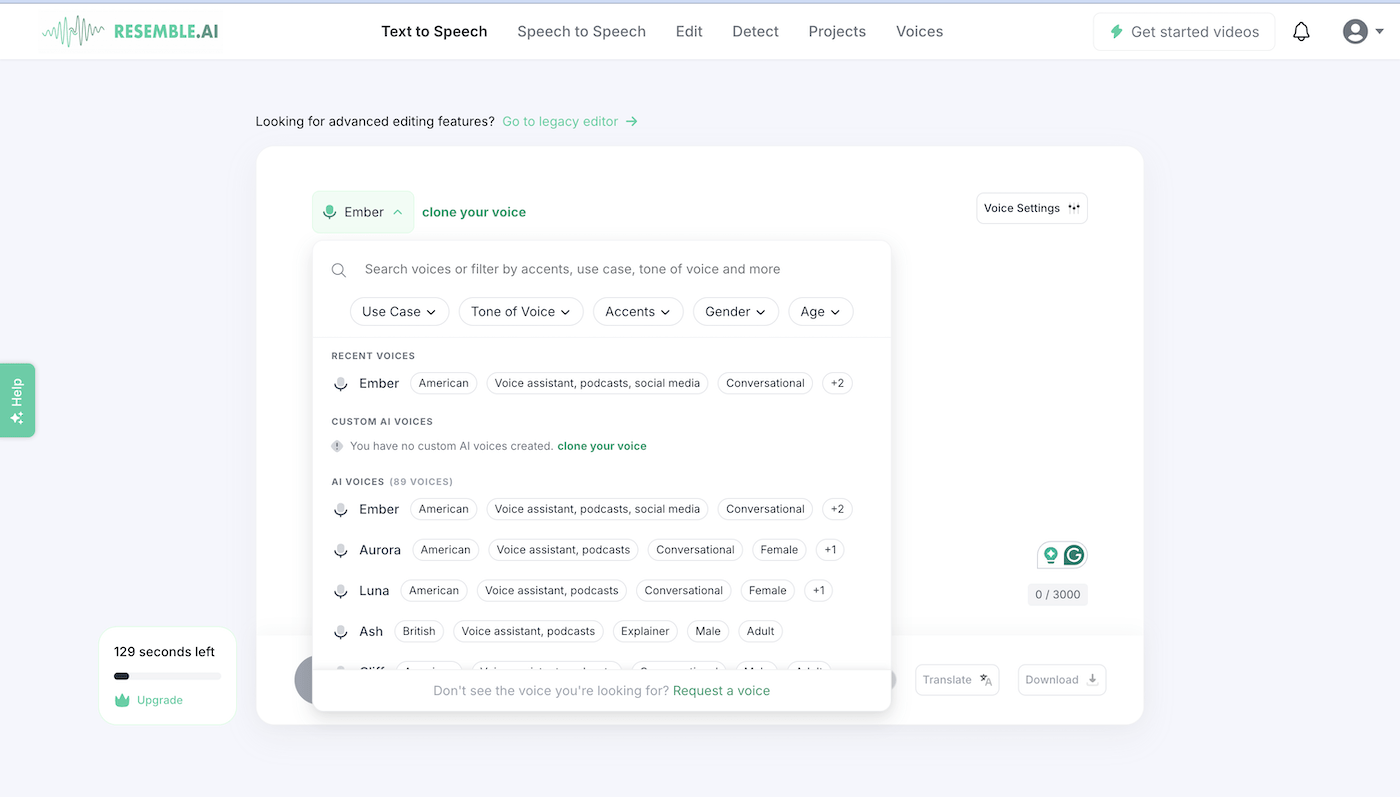
Task: Open the Accents filter dropdown
Action: (638, 312)
